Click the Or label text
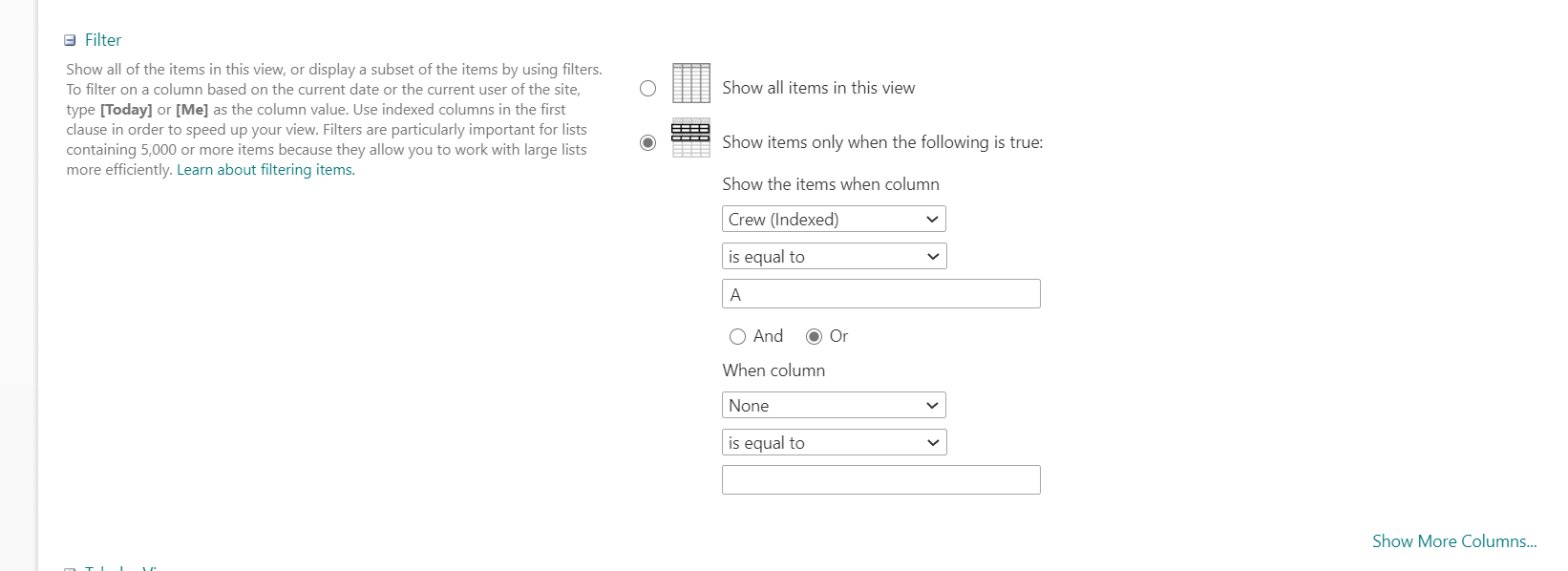1568x571 pixels. 838,336
